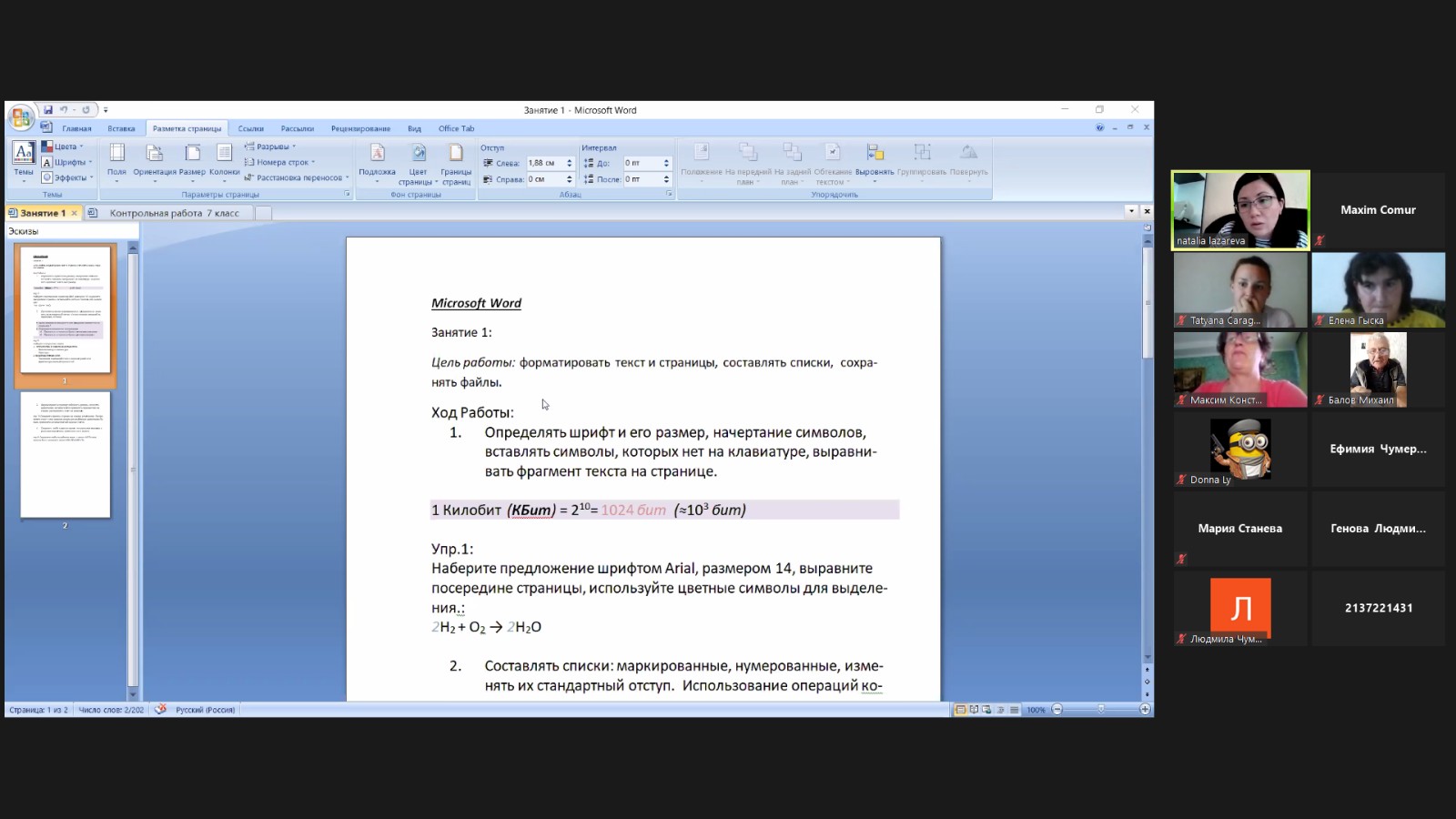This screenshot has width=1456, height=819.
Task: Open the Themes (Темы) gallery
Action: [24, 162]
